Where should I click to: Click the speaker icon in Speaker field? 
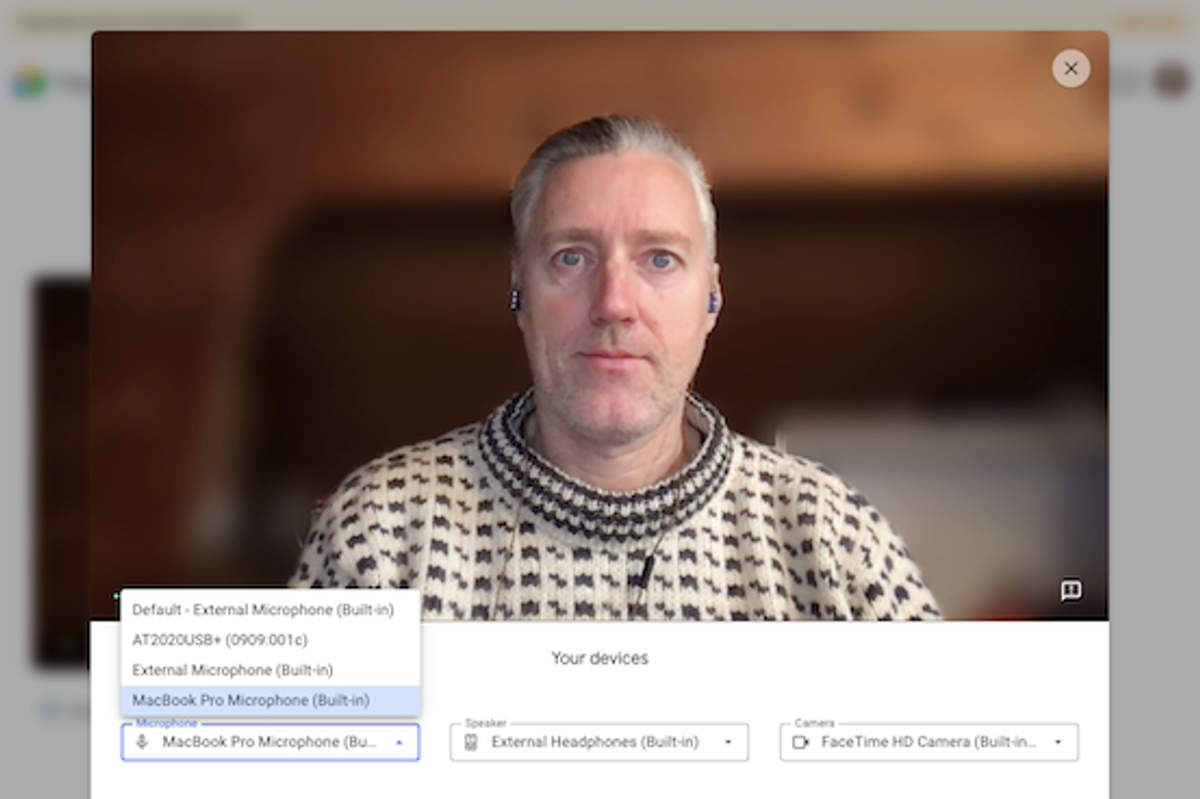pyautogui.click(x=471, y=742)
